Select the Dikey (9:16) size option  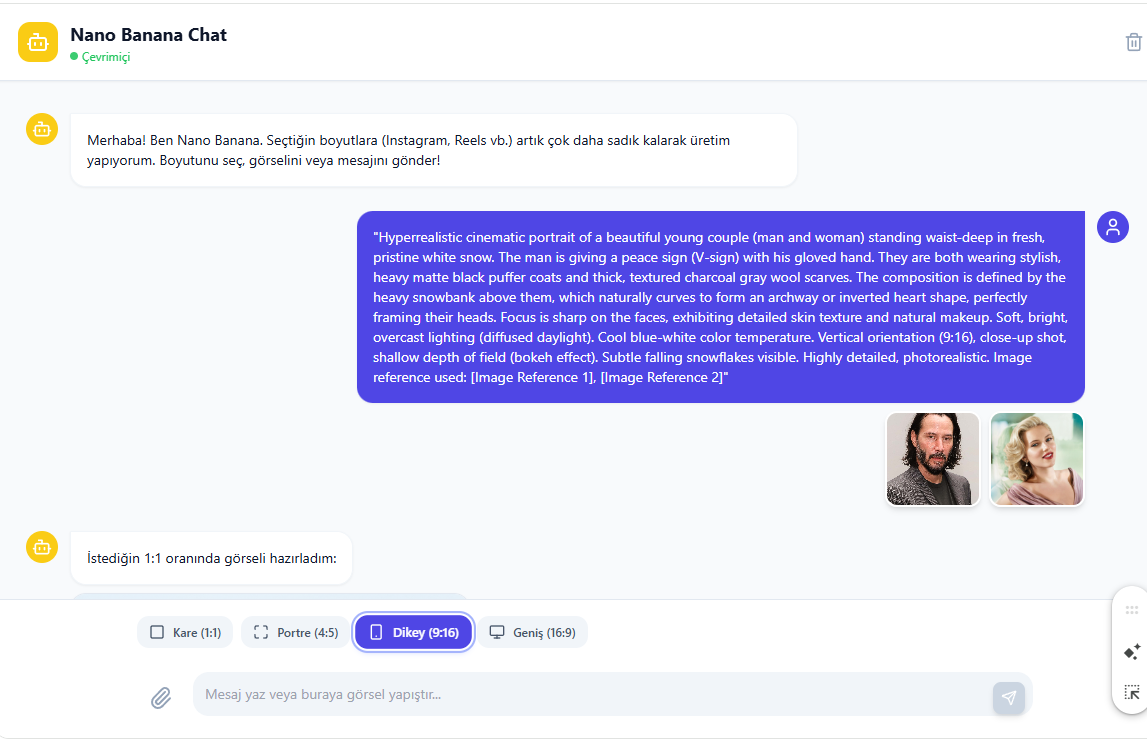pos(414,632)
